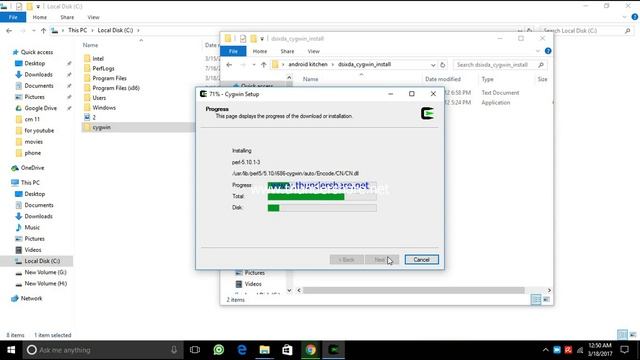Image resolution: width=640 pixels, height=360 pixels.
Task: Click the Cygwin logo in the setup dialog
Action: pyautogui.click(x=427, y=113)
